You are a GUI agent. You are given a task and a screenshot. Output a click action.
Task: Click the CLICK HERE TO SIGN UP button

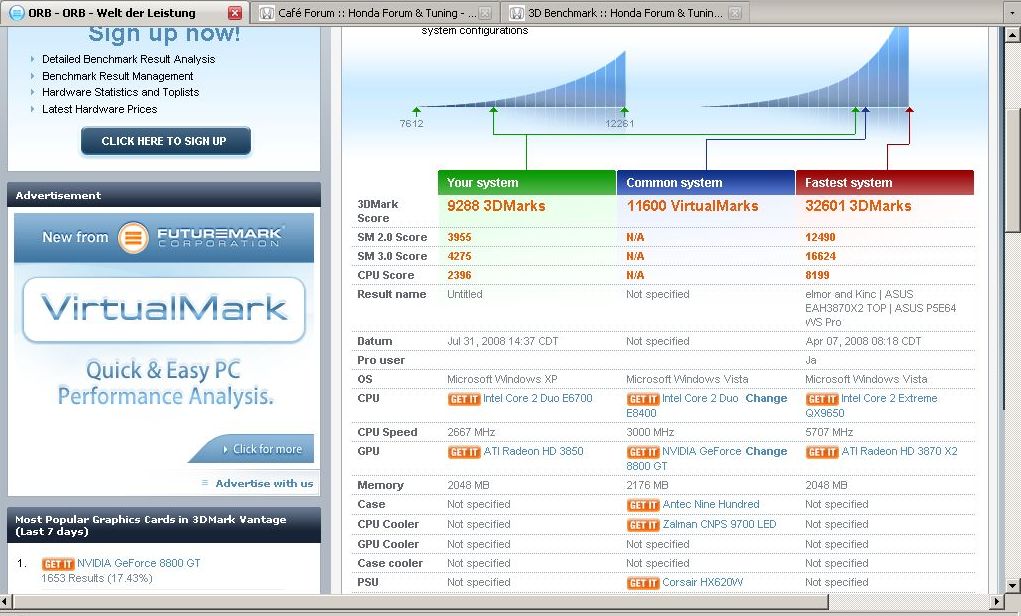pos(165,141)
